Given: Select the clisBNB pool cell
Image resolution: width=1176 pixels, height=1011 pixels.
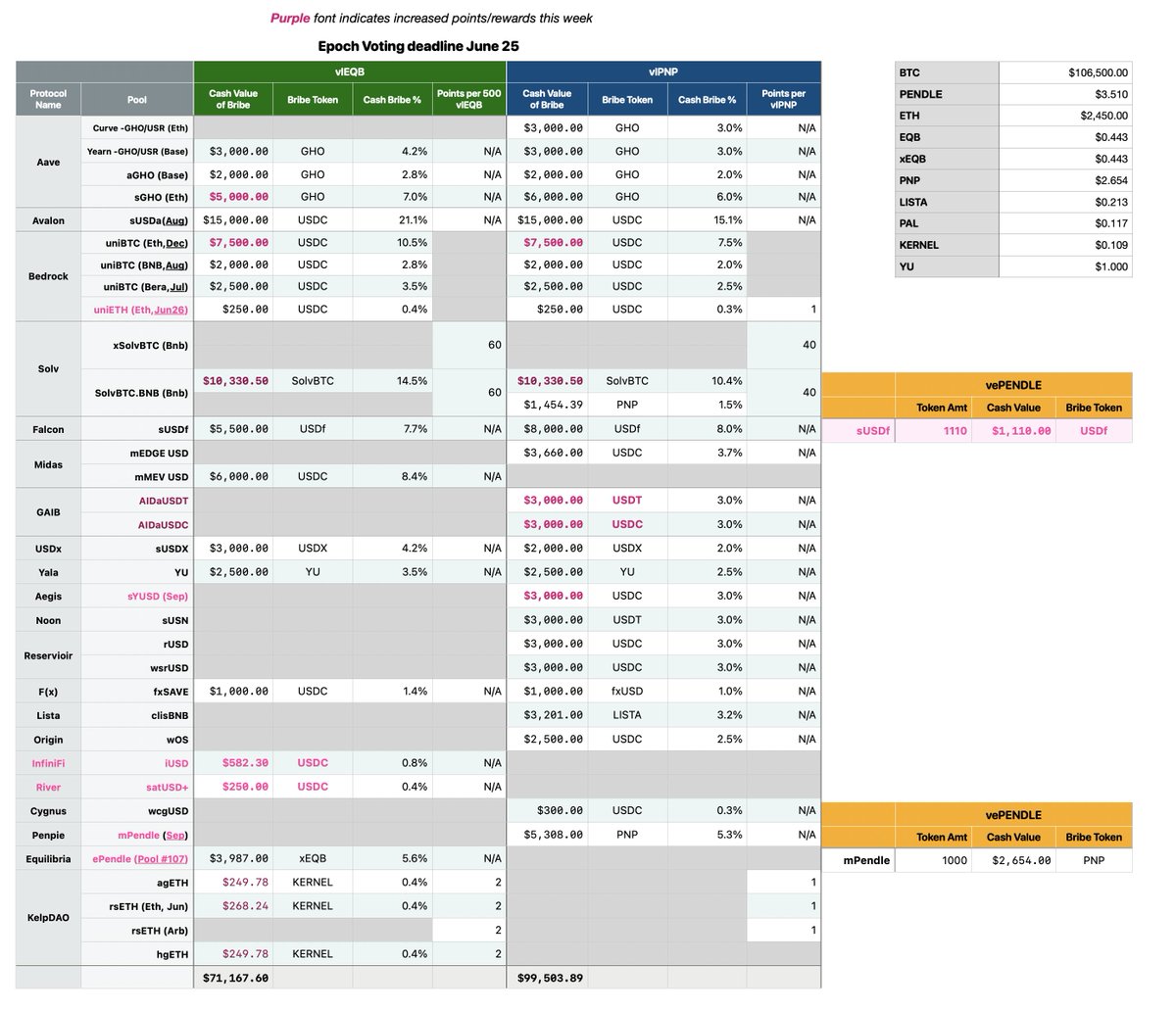Looking at the screenshot, I should click(x=137, y=715).
